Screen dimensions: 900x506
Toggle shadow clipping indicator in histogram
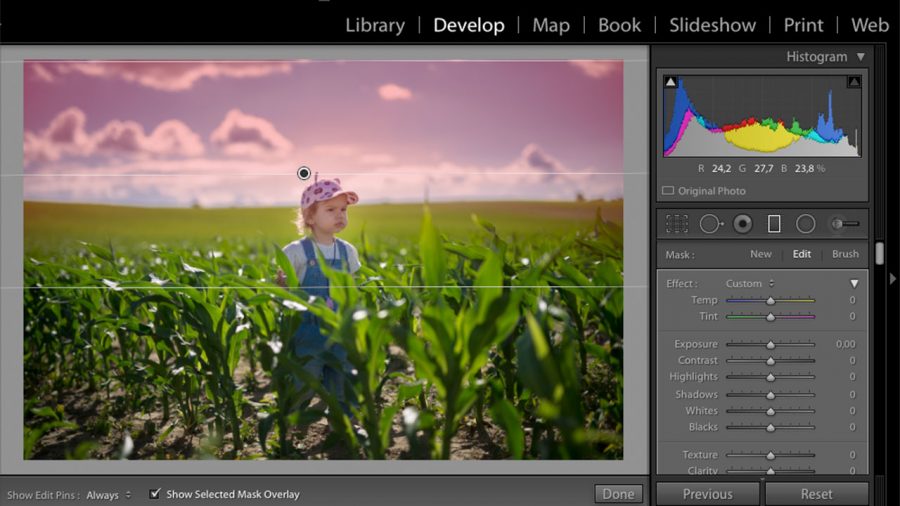(670, 82)
